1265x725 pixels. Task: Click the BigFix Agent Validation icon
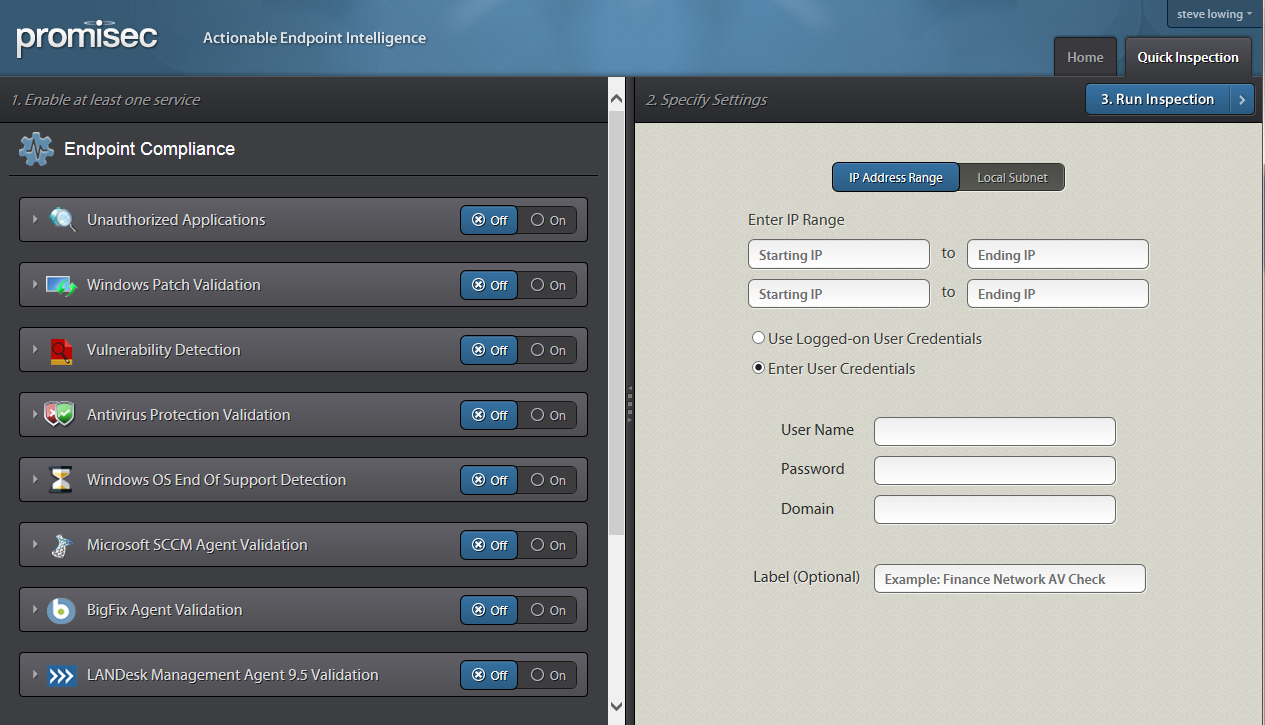[x=62, y=610]
